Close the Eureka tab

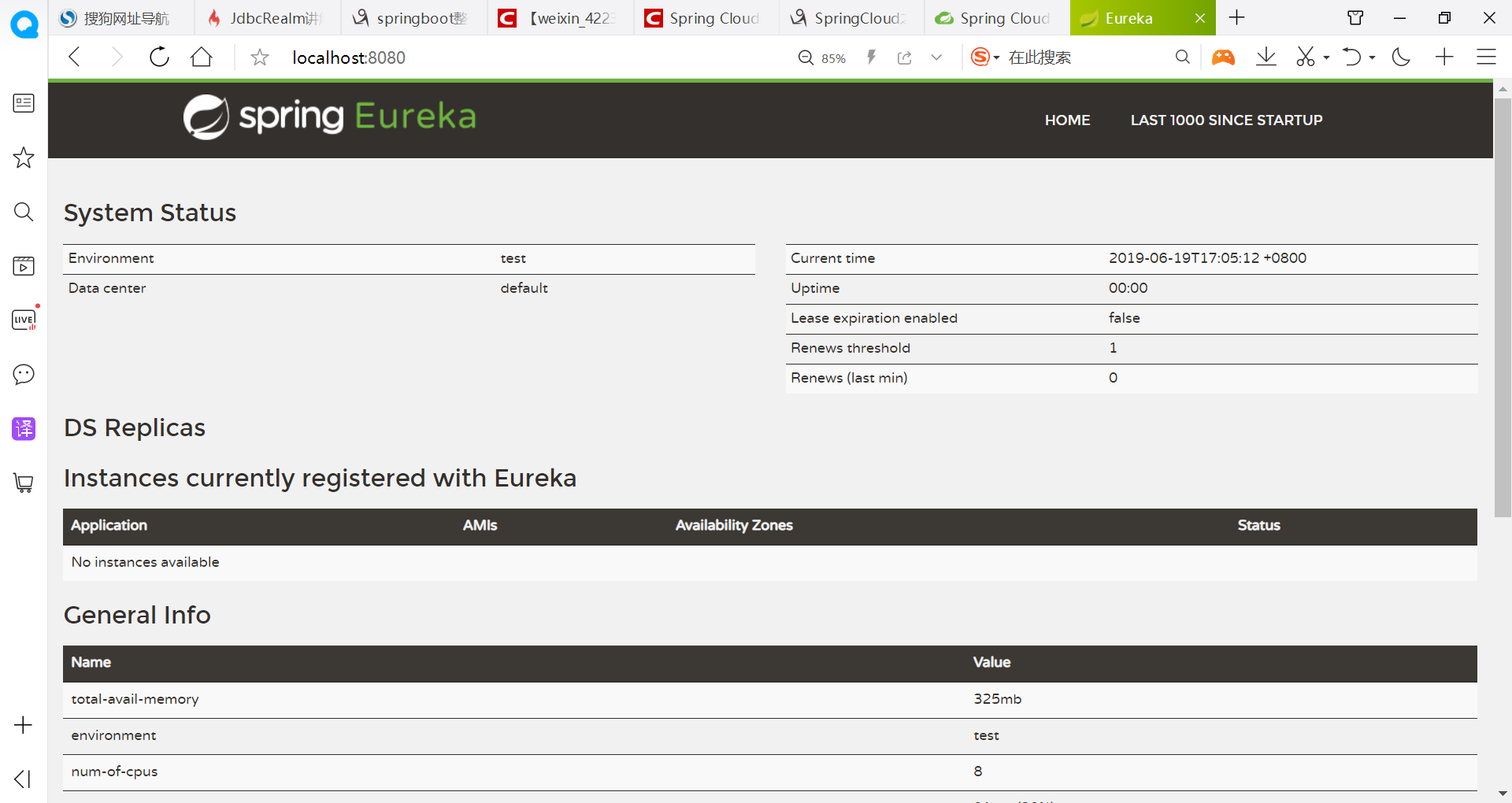[x=1200, y=18]
